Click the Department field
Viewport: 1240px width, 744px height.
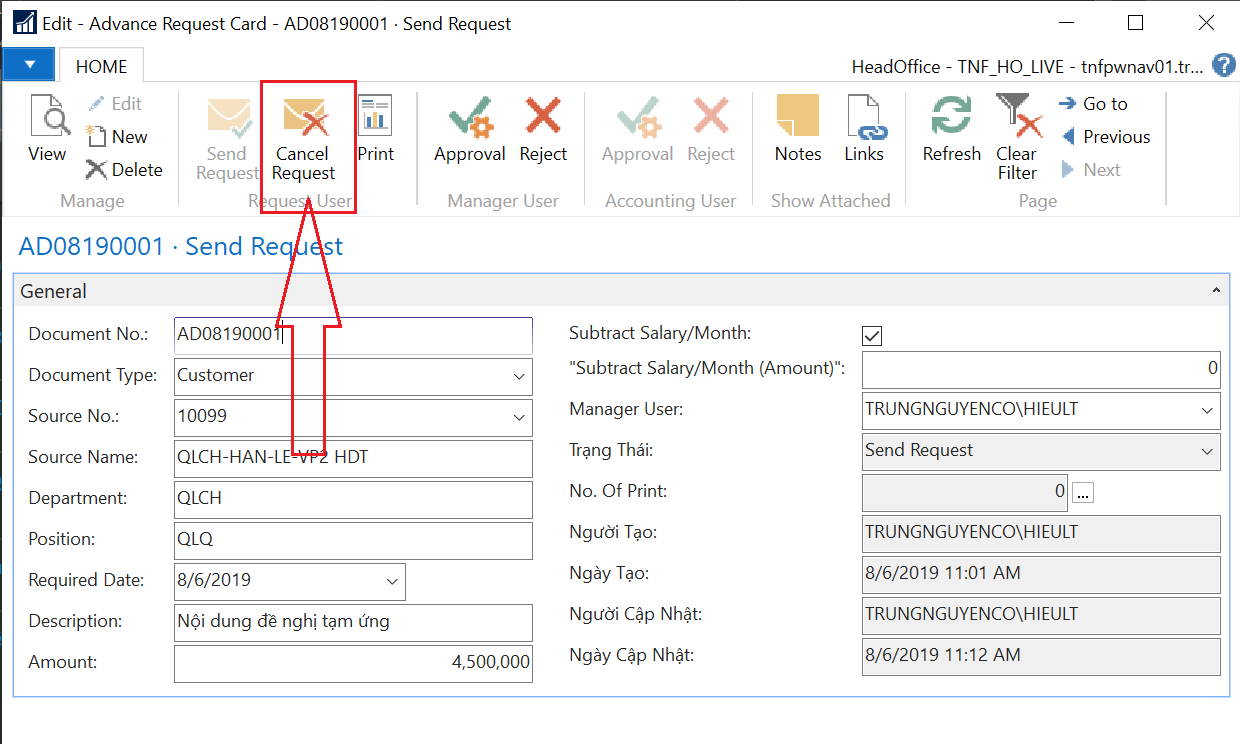353,499
